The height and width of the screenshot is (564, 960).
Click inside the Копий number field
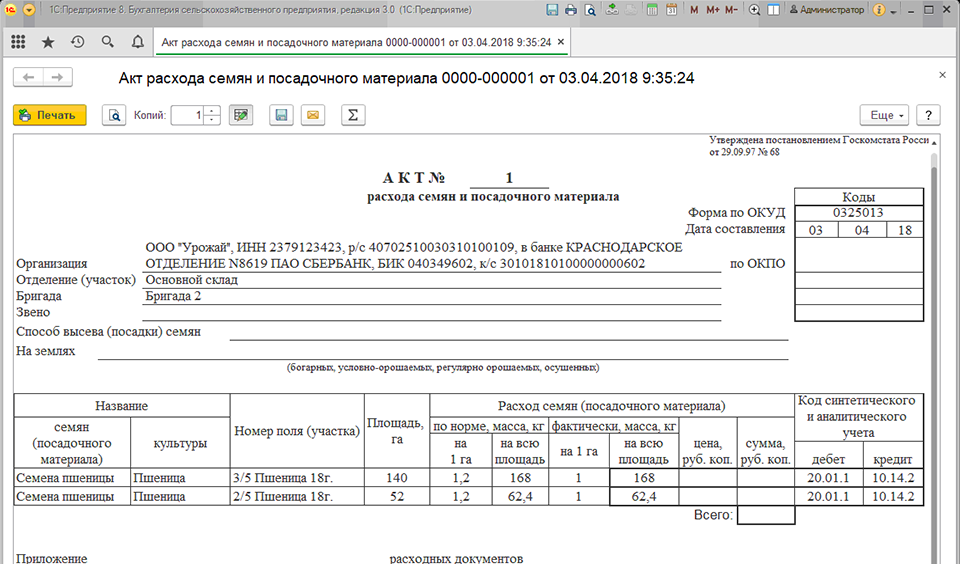pyautogui.click(x=187, y=115)
